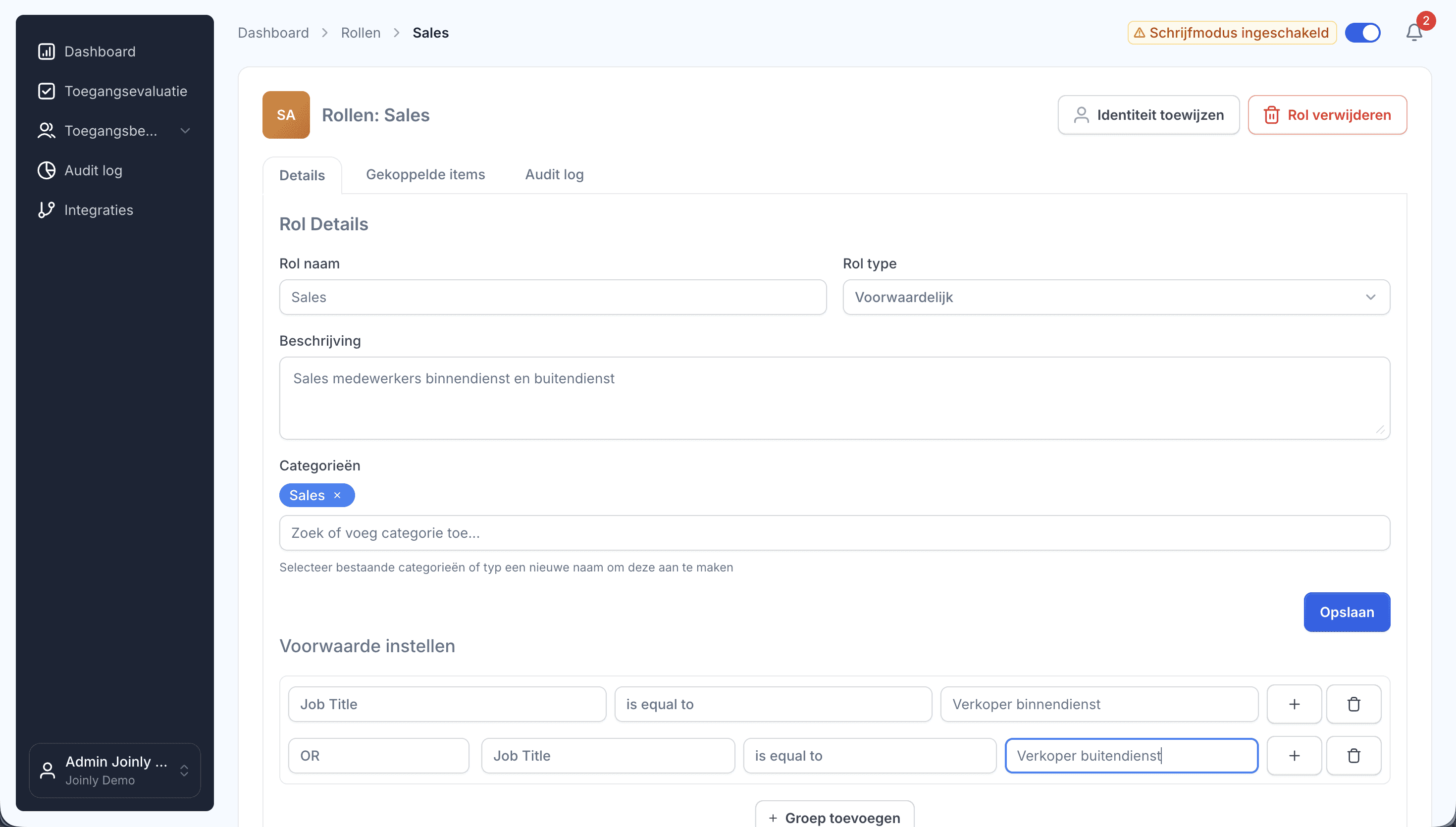Open the OR operator dropdown
This screenshot has width=1456, height=827.
click(x=378, y=755)
